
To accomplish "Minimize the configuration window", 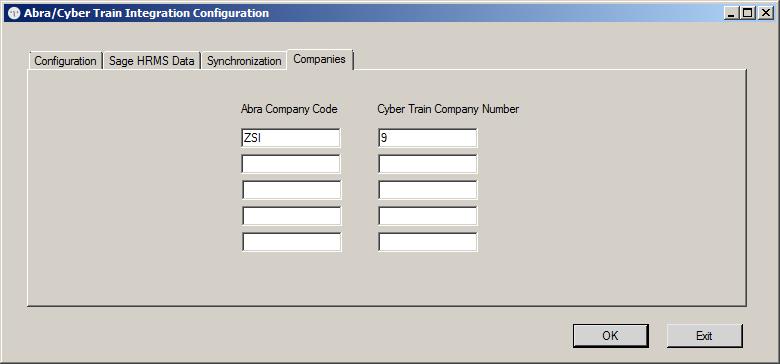I will 731,13.
